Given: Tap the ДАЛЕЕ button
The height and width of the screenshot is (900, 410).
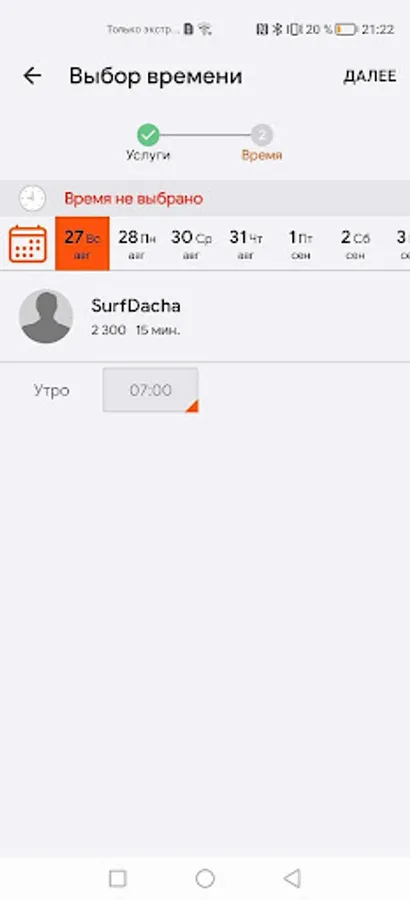Looking at the screenshot, I should (370, 76).
